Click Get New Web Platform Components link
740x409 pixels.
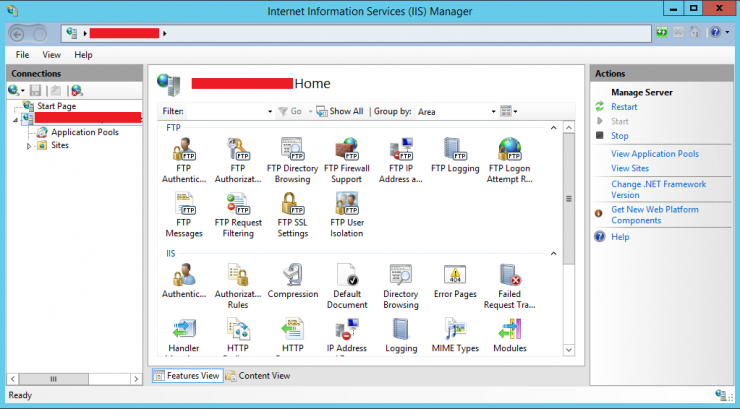click(655, 215)
